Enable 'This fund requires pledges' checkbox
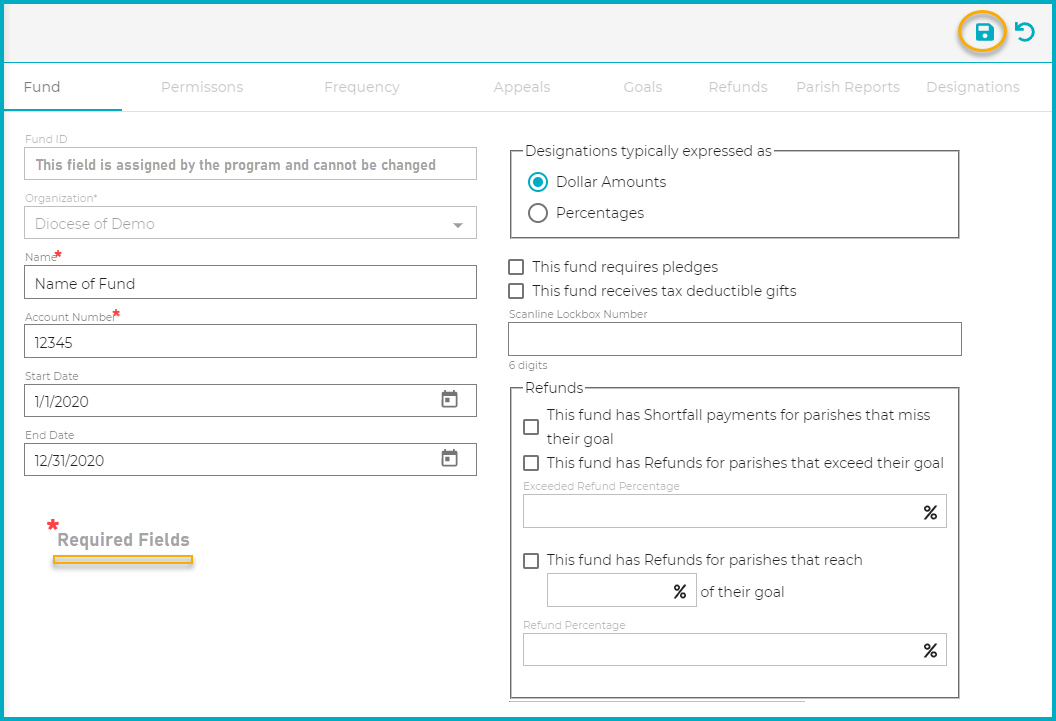The image size is (1056, 721). click(x=516, y=267)
